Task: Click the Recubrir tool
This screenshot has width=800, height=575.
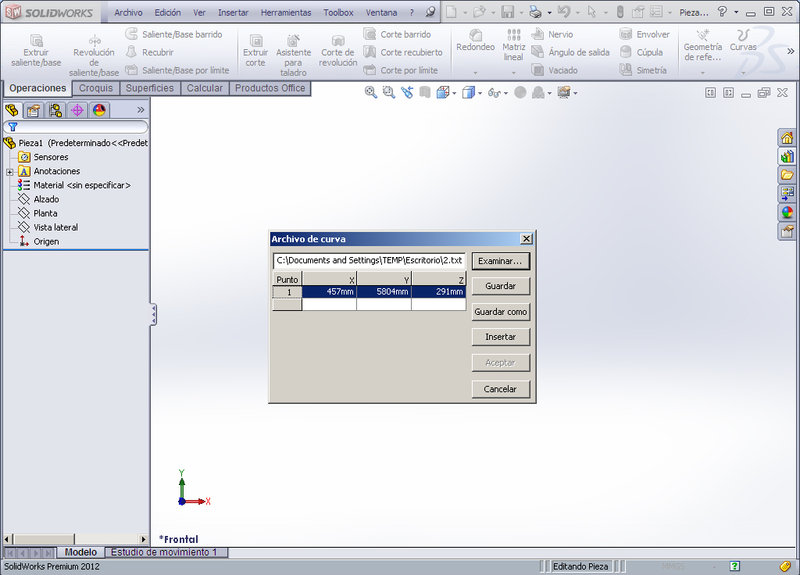Action: coord(149,52)
